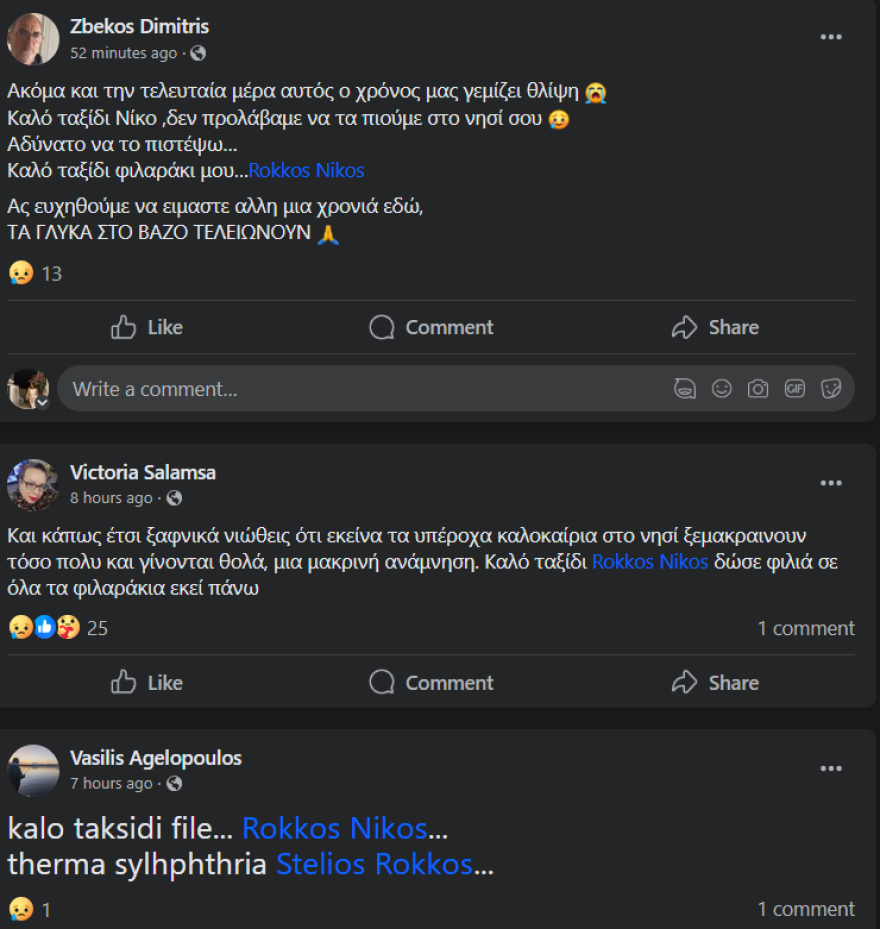This screenshot has height=929, width=880.
Task: View the sad reactions on Zbekos Dimitris's post
Action: coord(18,272)
